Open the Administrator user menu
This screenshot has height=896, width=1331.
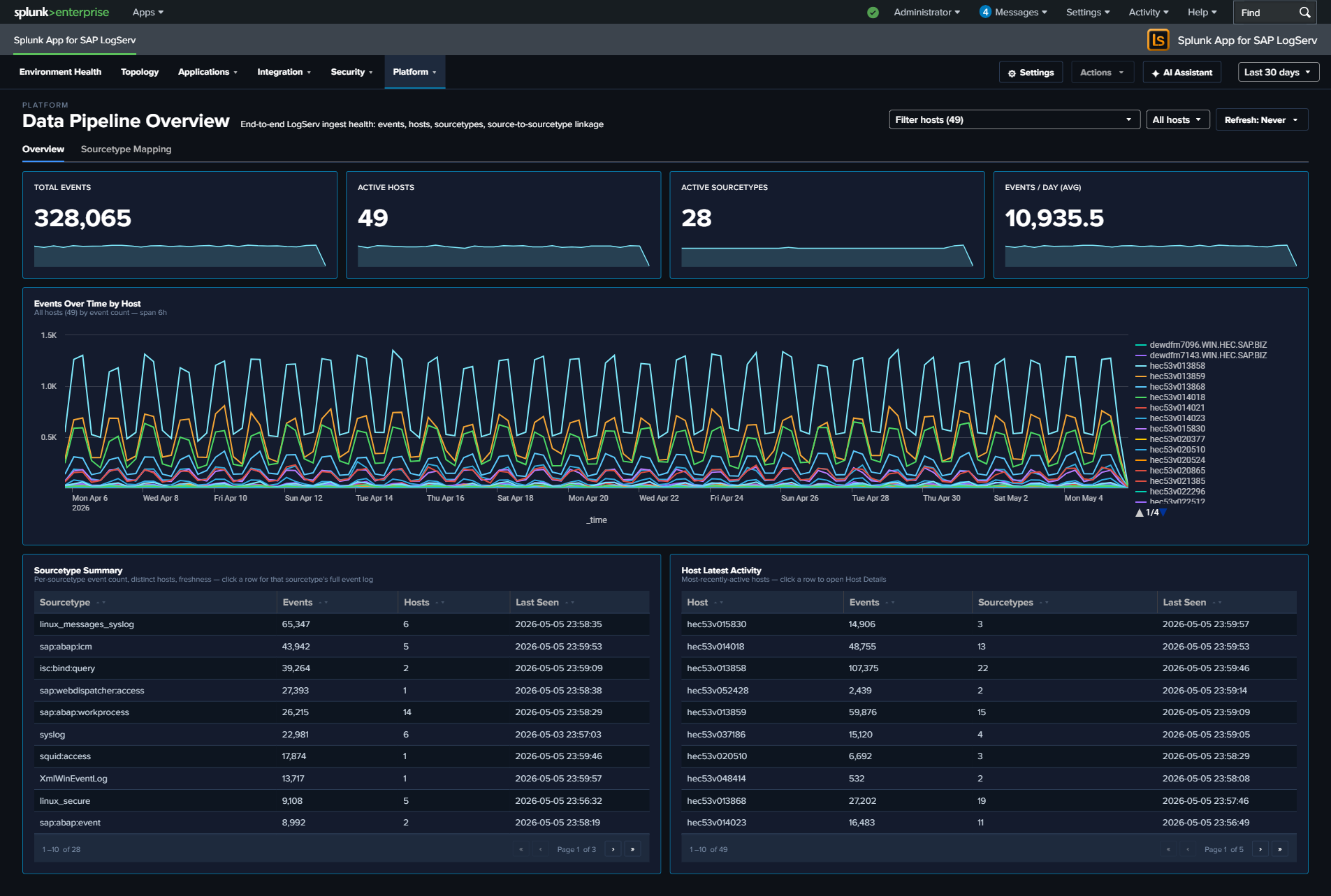tap(926, 12)
